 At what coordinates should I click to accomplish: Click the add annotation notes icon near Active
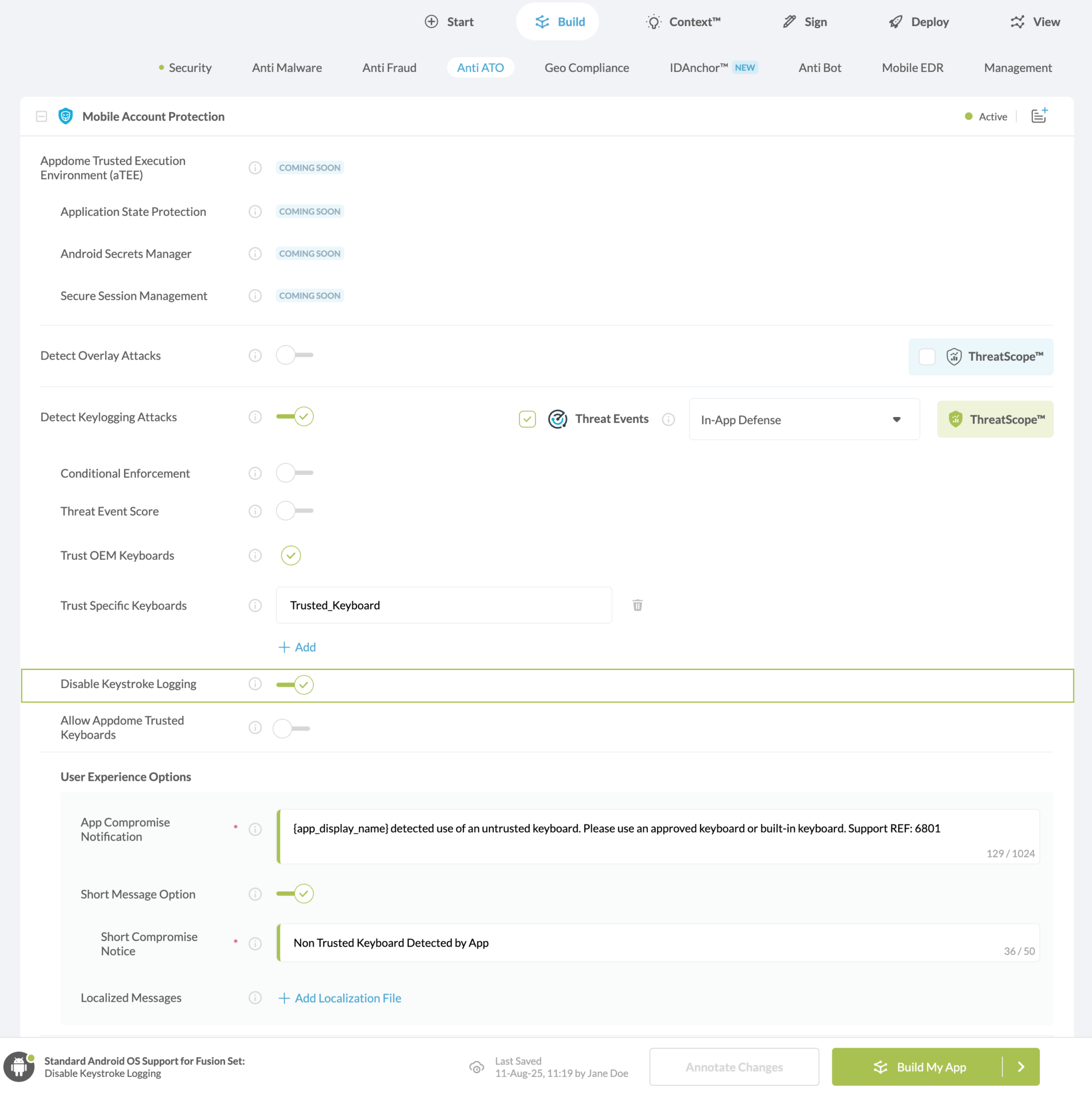pos(1039,116)
